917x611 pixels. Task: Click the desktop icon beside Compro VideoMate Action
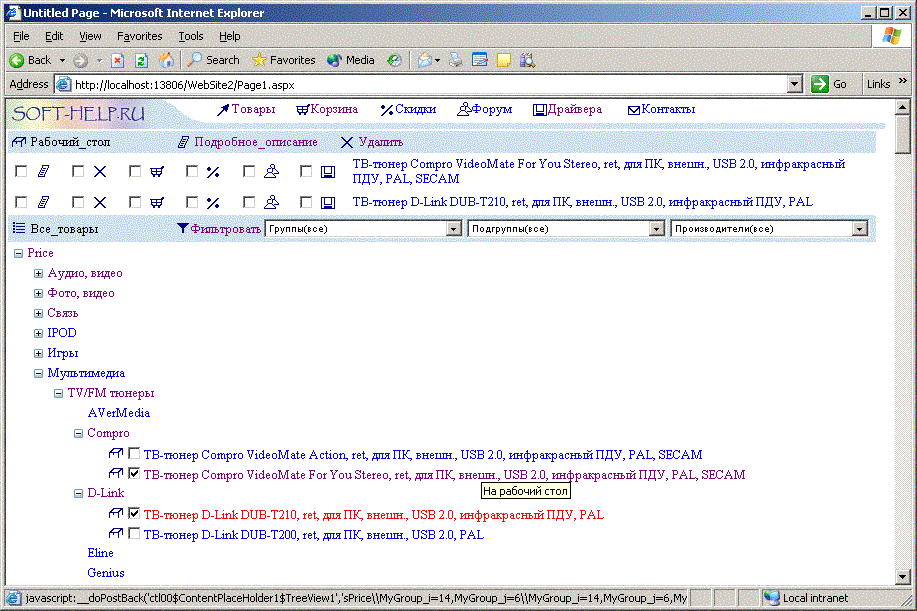click(116, 453)
